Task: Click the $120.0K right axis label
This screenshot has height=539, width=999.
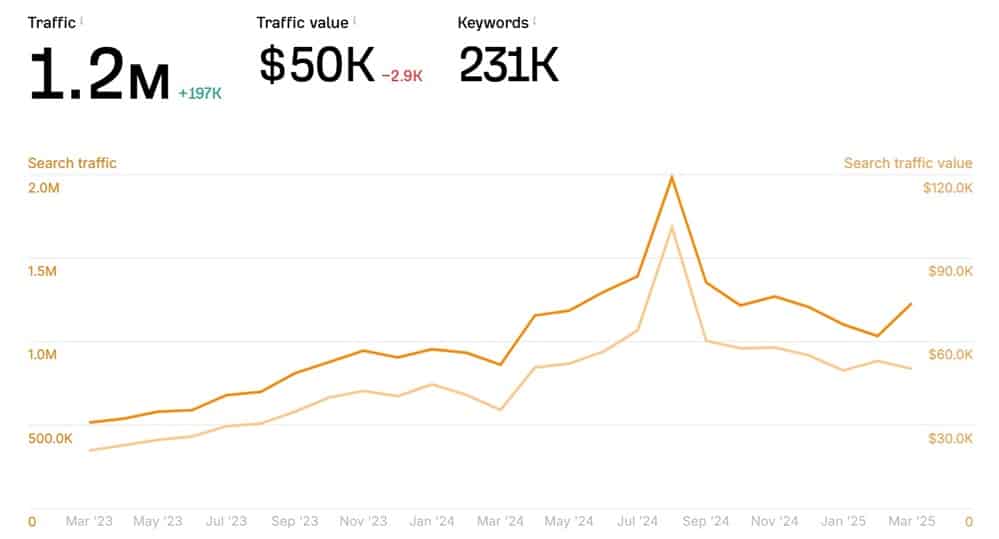Action: [948, 188]
